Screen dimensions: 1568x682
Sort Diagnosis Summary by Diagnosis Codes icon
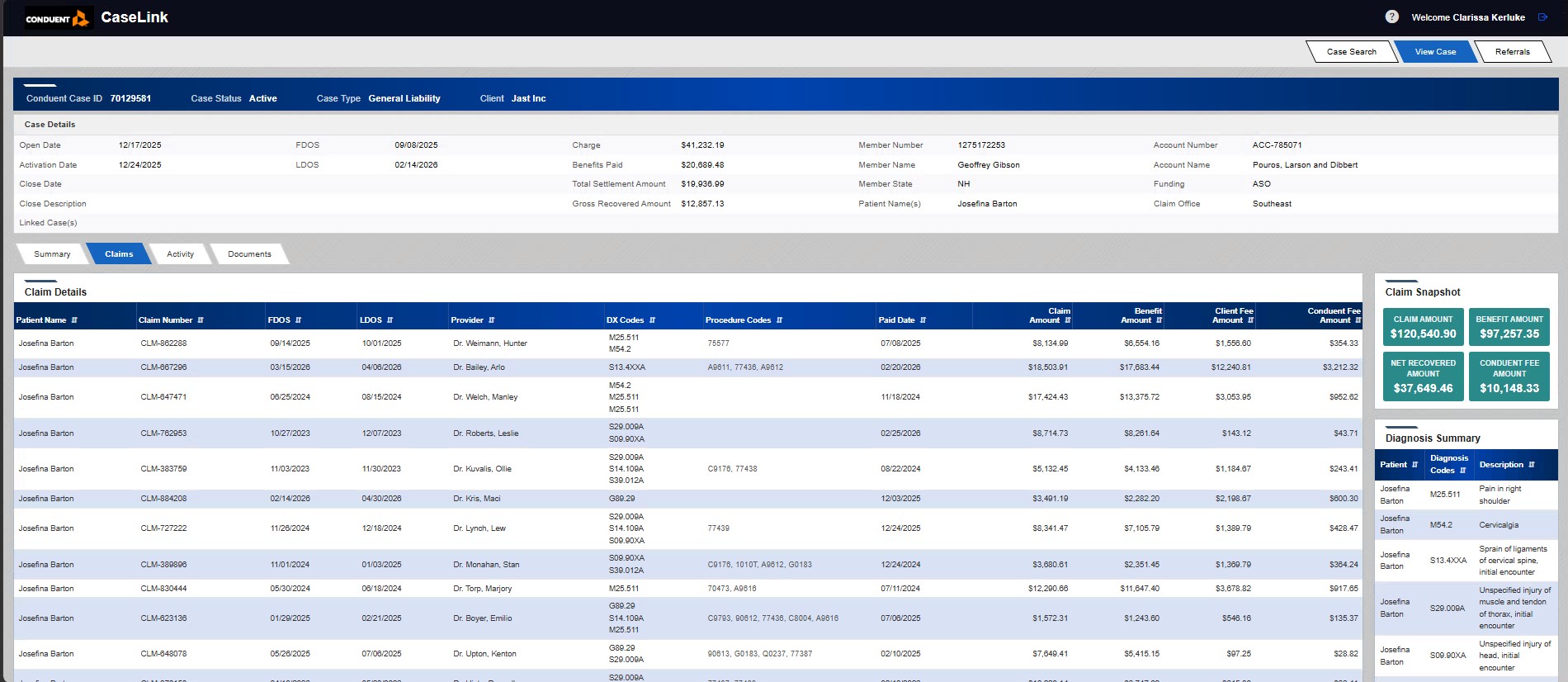pos(1463,471)
